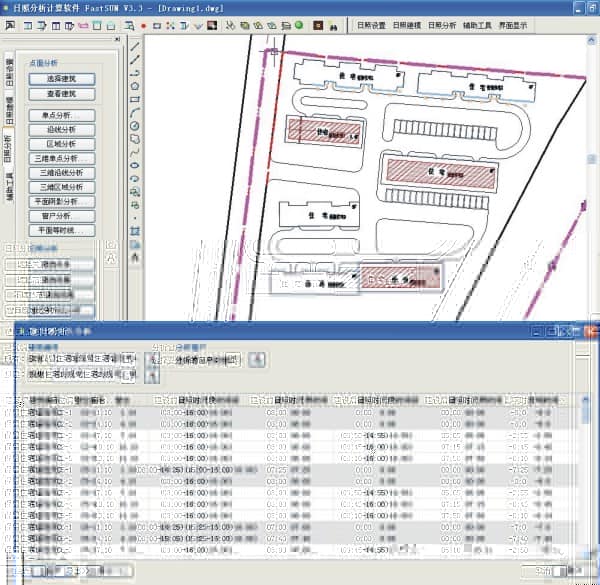This screenshot has height=585, width=600.
Task: Click the drawing area scroll-up arrow
Action: 591,40
